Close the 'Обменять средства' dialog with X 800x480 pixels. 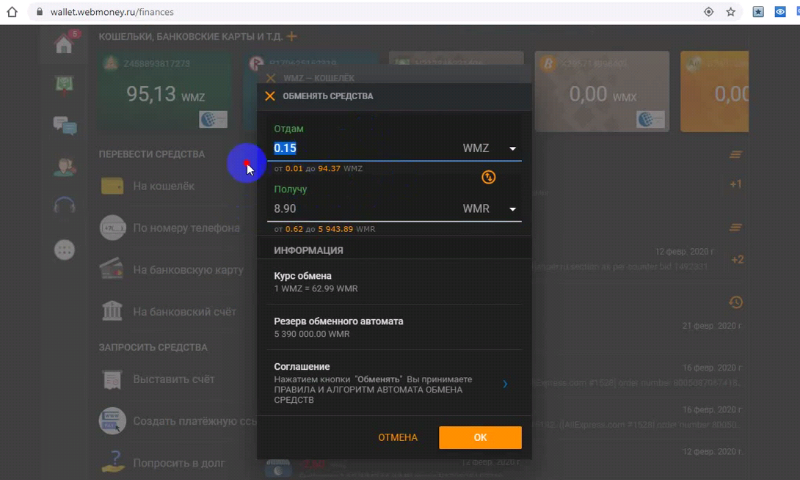click(270, 96)
